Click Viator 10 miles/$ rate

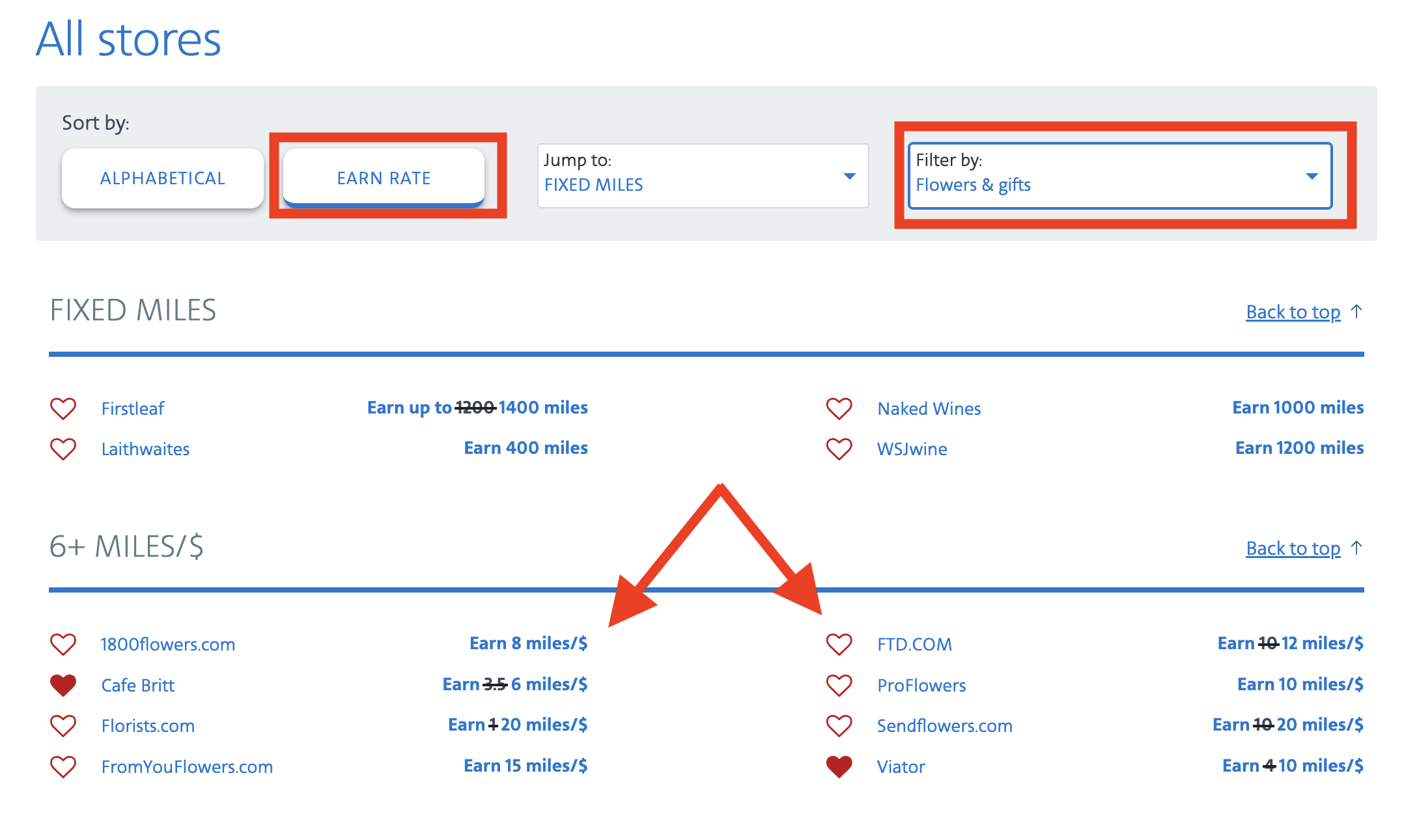pos(1293,766)
